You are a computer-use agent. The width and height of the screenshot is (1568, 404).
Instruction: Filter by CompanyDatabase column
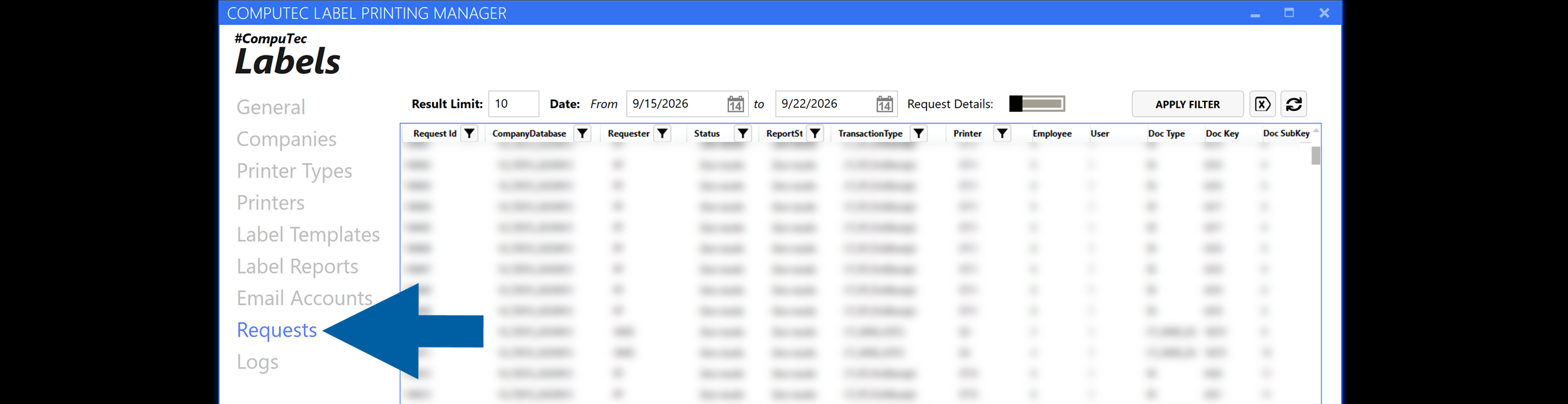click(x=582, y=134)
